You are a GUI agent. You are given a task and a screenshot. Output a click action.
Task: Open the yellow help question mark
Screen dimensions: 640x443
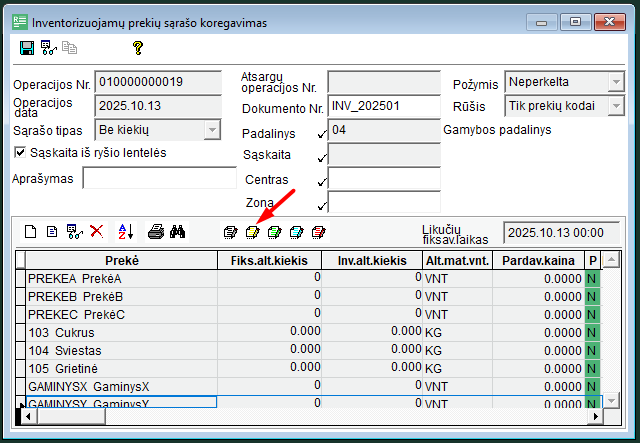[138, 48]
